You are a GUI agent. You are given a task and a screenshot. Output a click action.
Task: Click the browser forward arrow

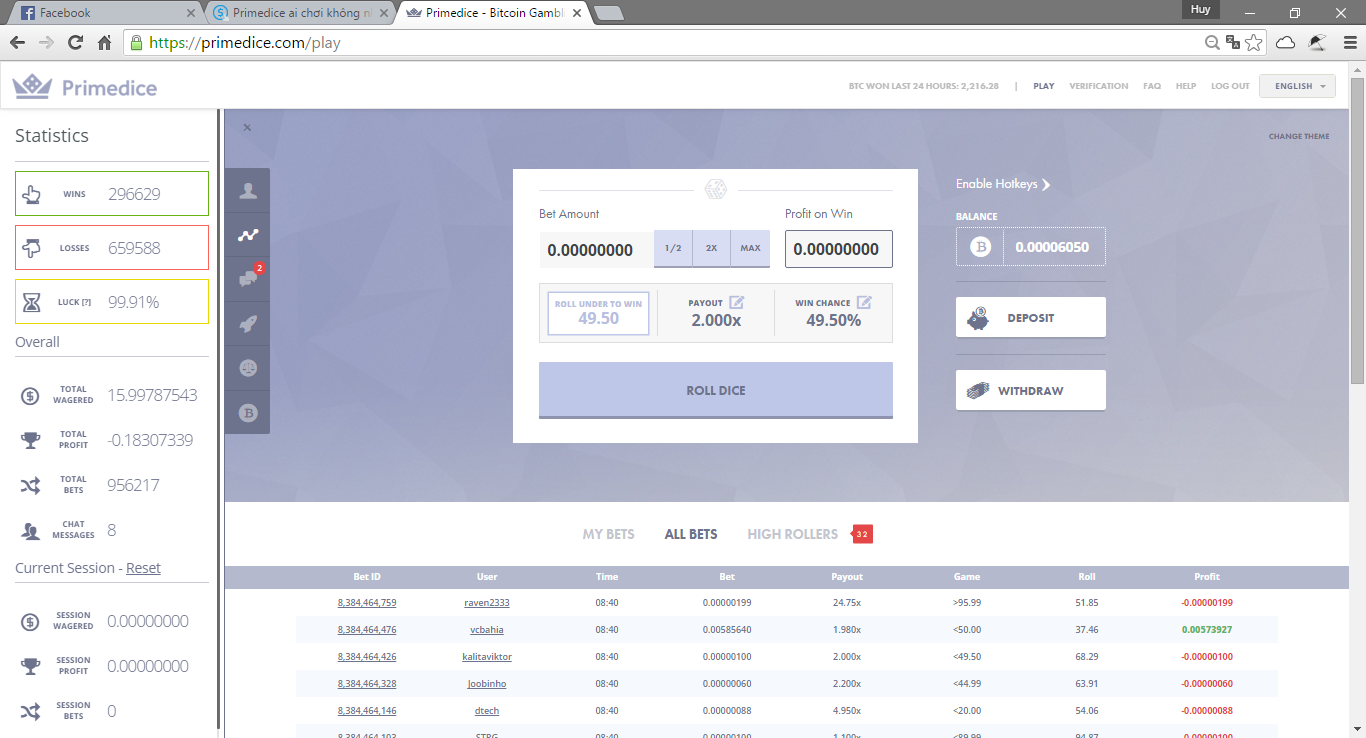pyautogui.click(x=46, y=43)
